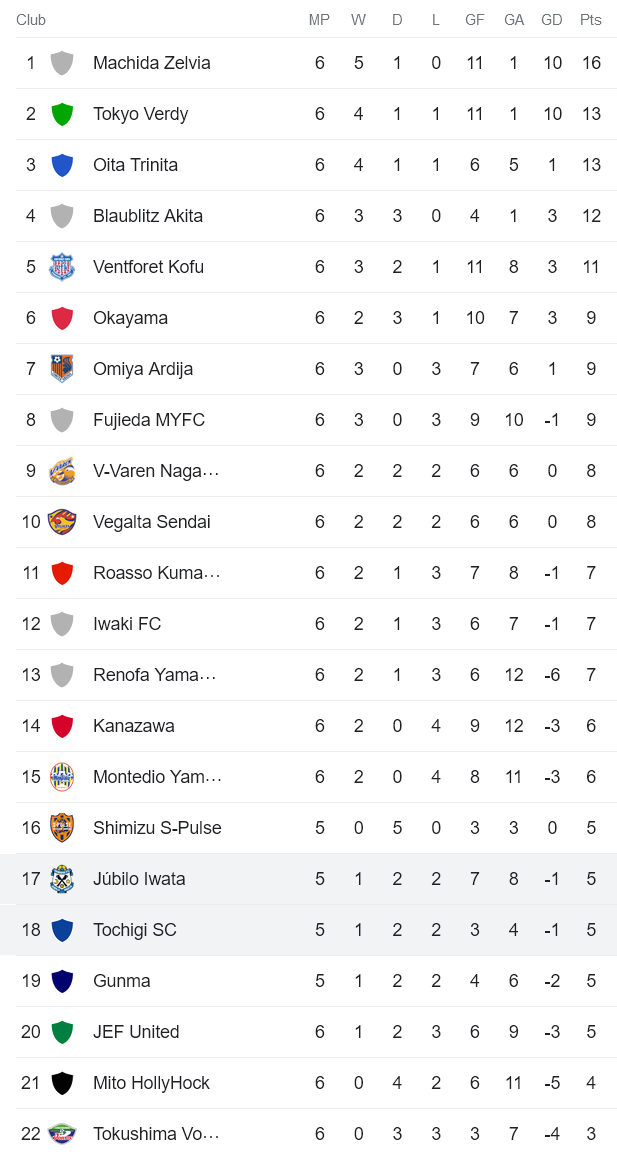Click the Tokyo Verdy green crest icon
The height and width of the screenshot is (1160, 617).
(x=62, y=113)
